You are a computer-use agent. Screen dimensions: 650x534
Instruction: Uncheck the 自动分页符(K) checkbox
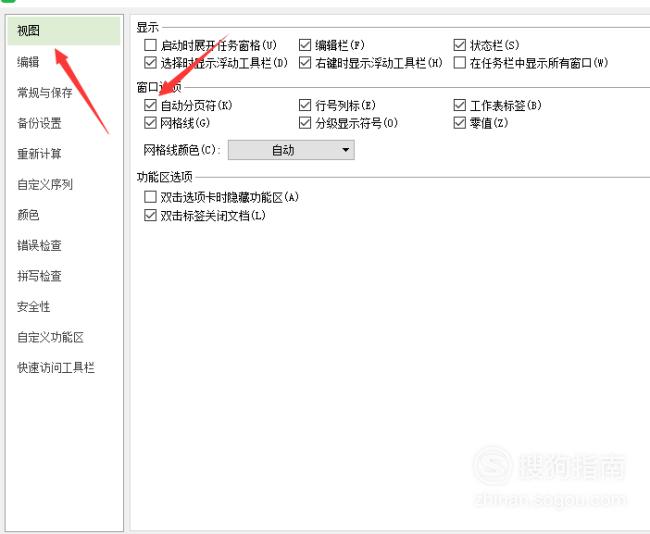click(150, 105)
